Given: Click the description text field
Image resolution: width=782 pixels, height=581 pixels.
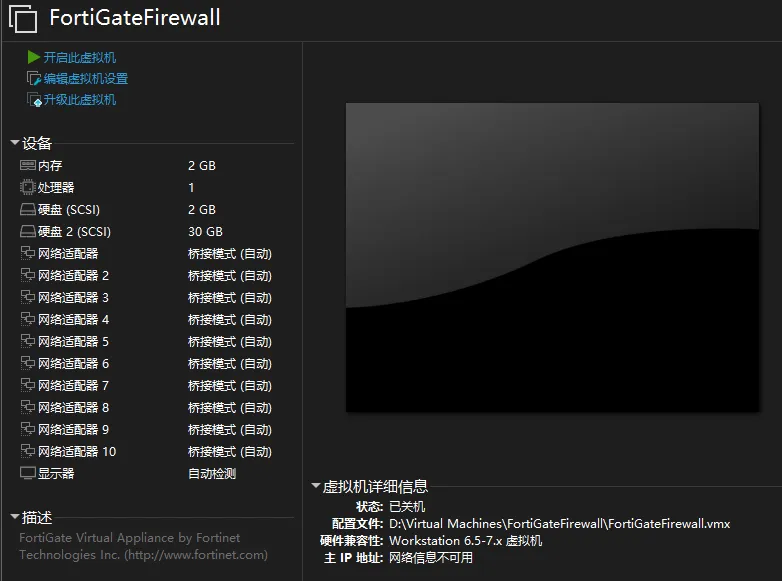Looking at the screenshot, I should [x=144, y=546].
